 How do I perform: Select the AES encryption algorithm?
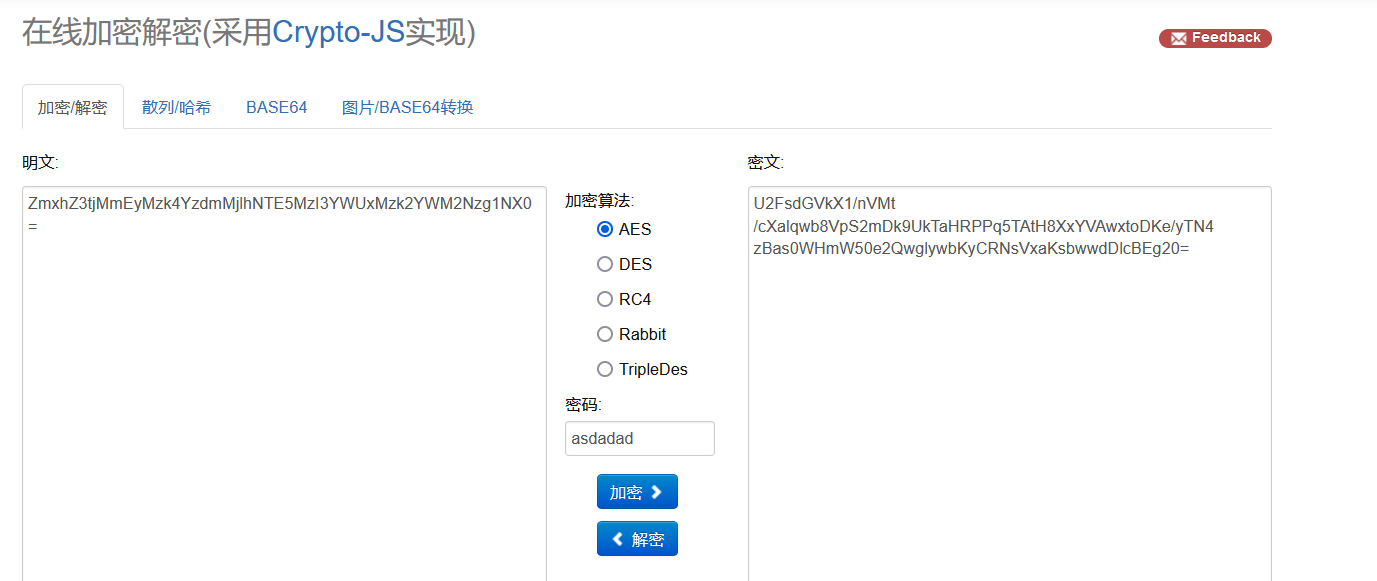(605, 229)
